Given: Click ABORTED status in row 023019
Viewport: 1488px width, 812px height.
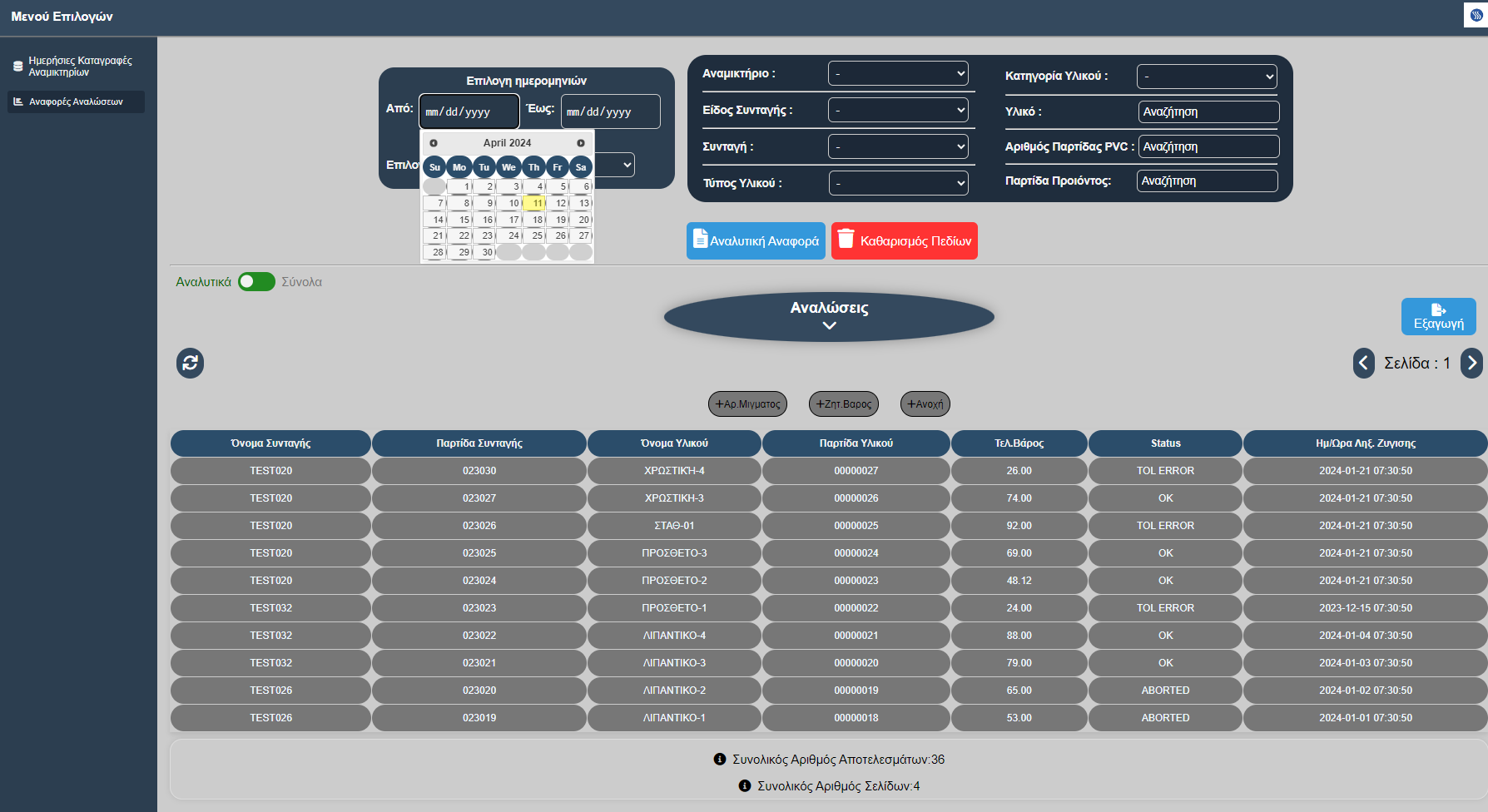Looking at the screenshot, I should [1166, 718].
